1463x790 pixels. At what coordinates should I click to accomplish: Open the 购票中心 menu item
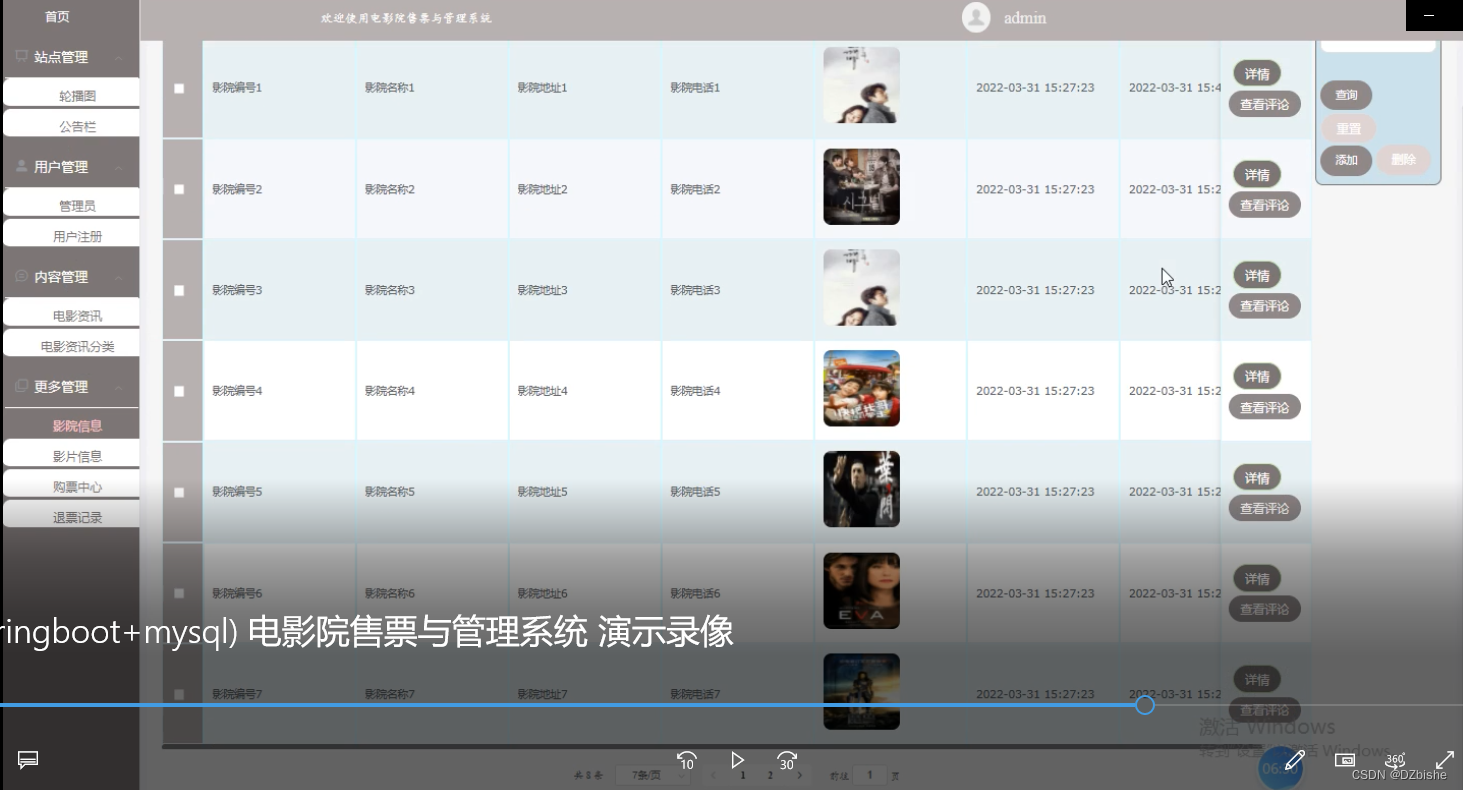click(x=71, y=484)
